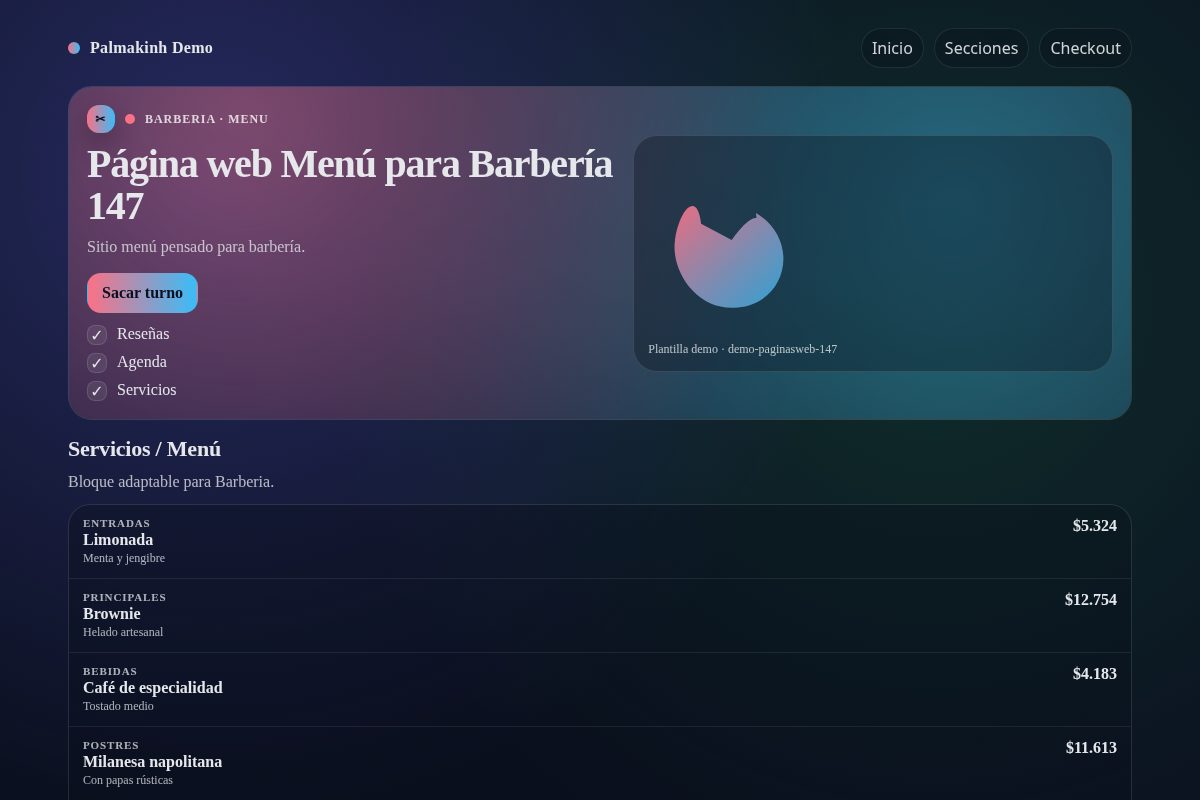Viewport: 1200px width, 800px height.
Task: Click the gradient fill of the Sacar turno pill
Action: [142, 292]
